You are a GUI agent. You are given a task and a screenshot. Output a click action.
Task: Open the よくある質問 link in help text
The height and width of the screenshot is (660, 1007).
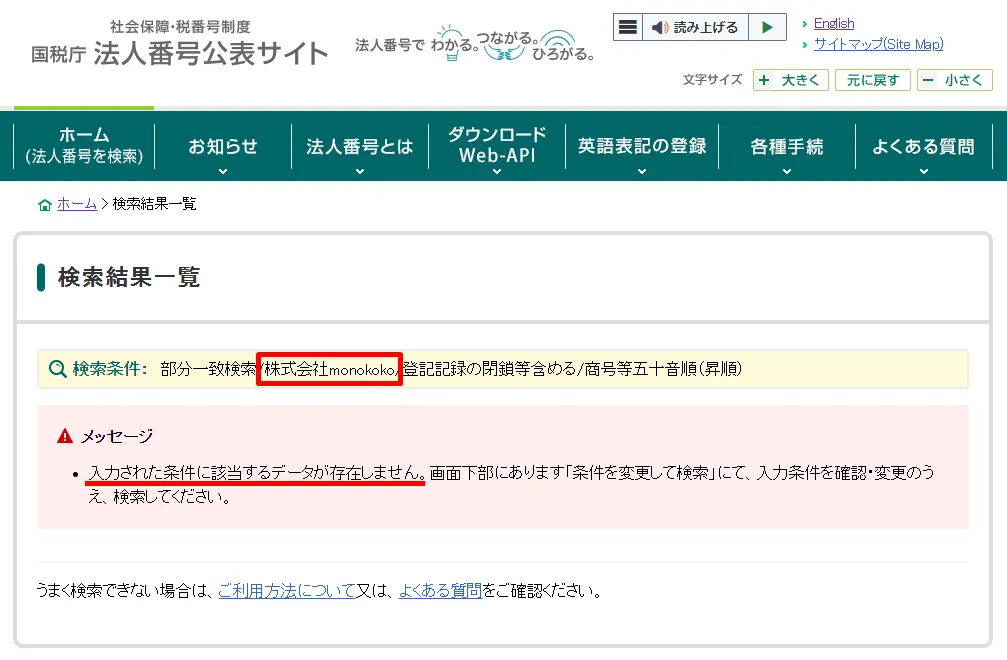[x=440, y=590]
